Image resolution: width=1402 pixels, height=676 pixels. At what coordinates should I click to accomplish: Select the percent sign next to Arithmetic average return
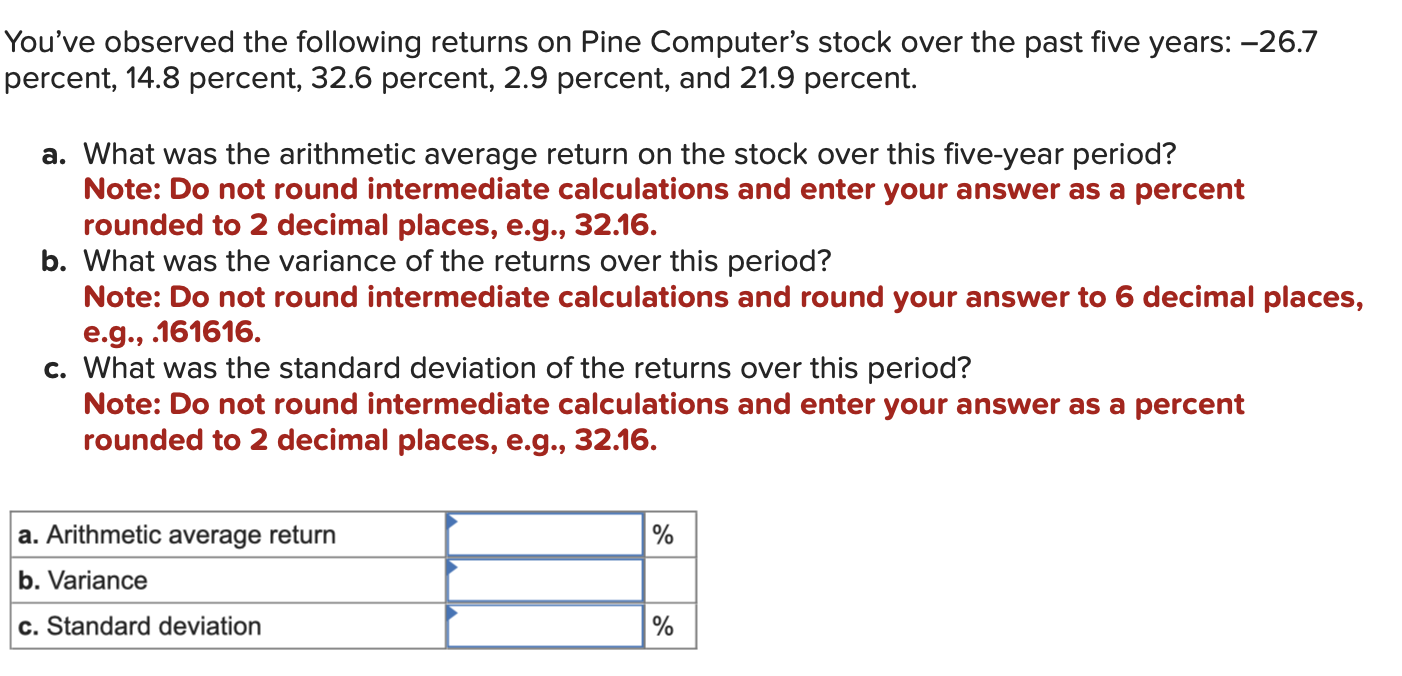tap(664, 536)
